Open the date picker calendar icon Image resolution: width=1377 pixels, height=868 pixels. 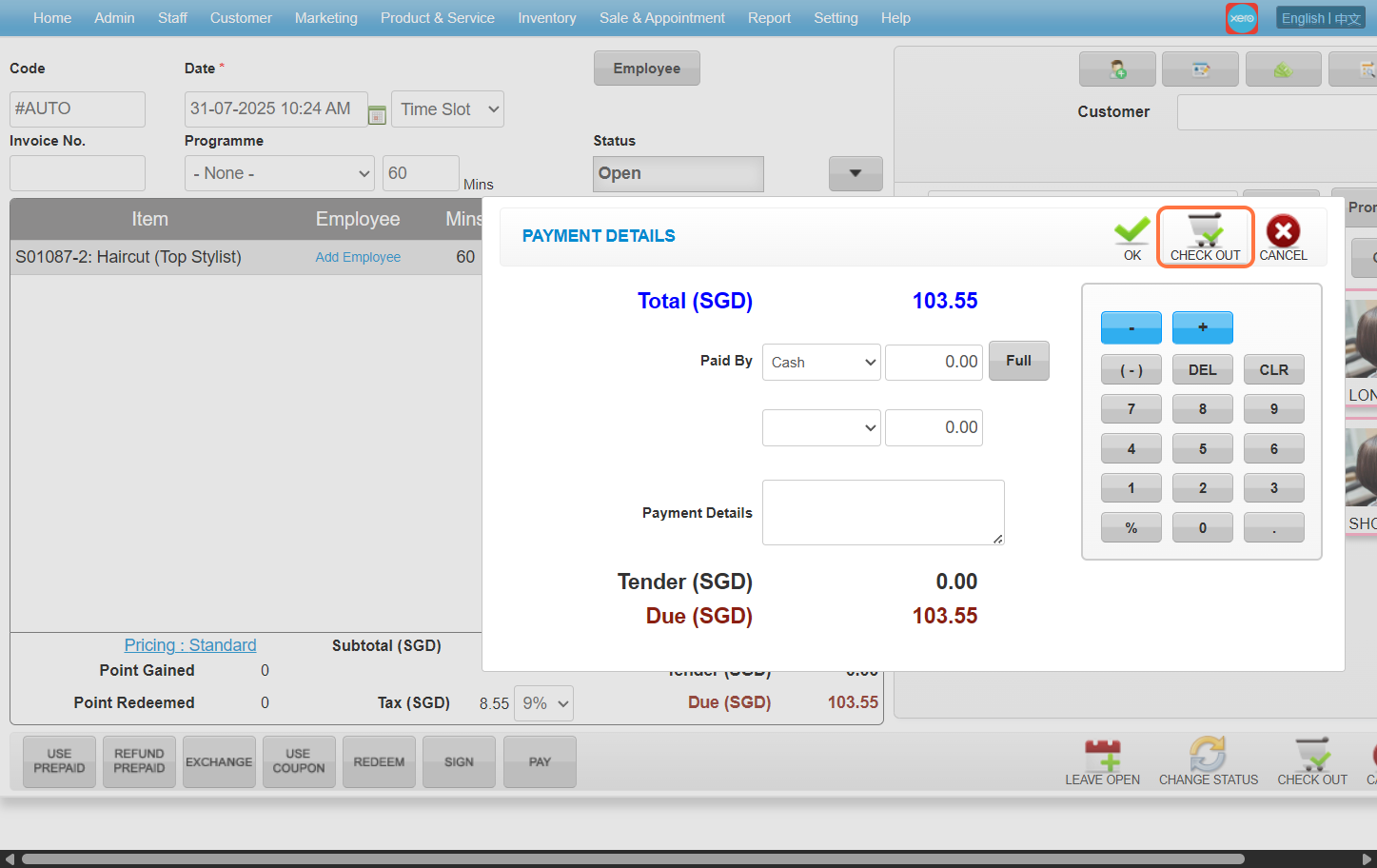(x=377, y=114)
